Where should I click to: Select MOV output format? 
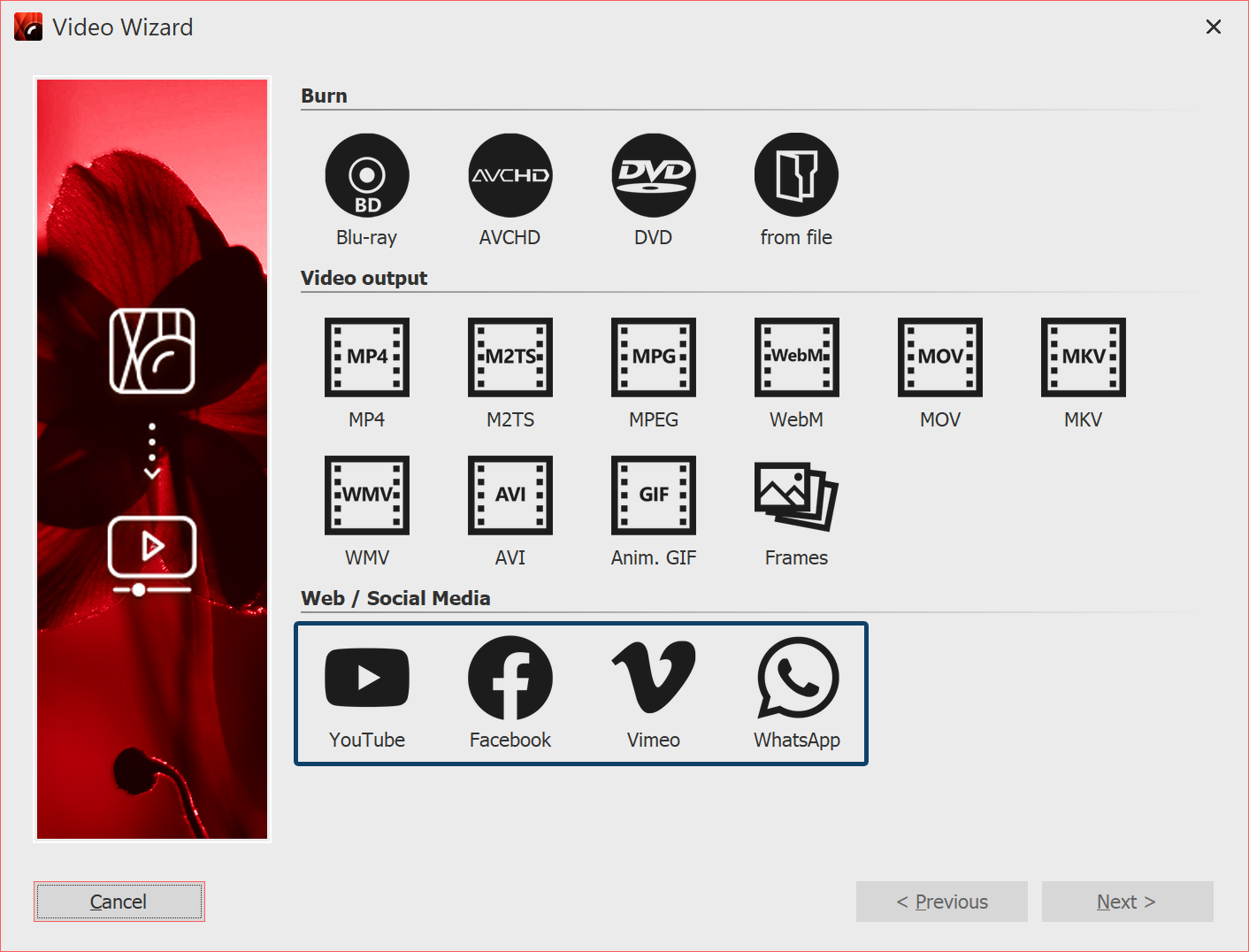click(x=939, y=357)
